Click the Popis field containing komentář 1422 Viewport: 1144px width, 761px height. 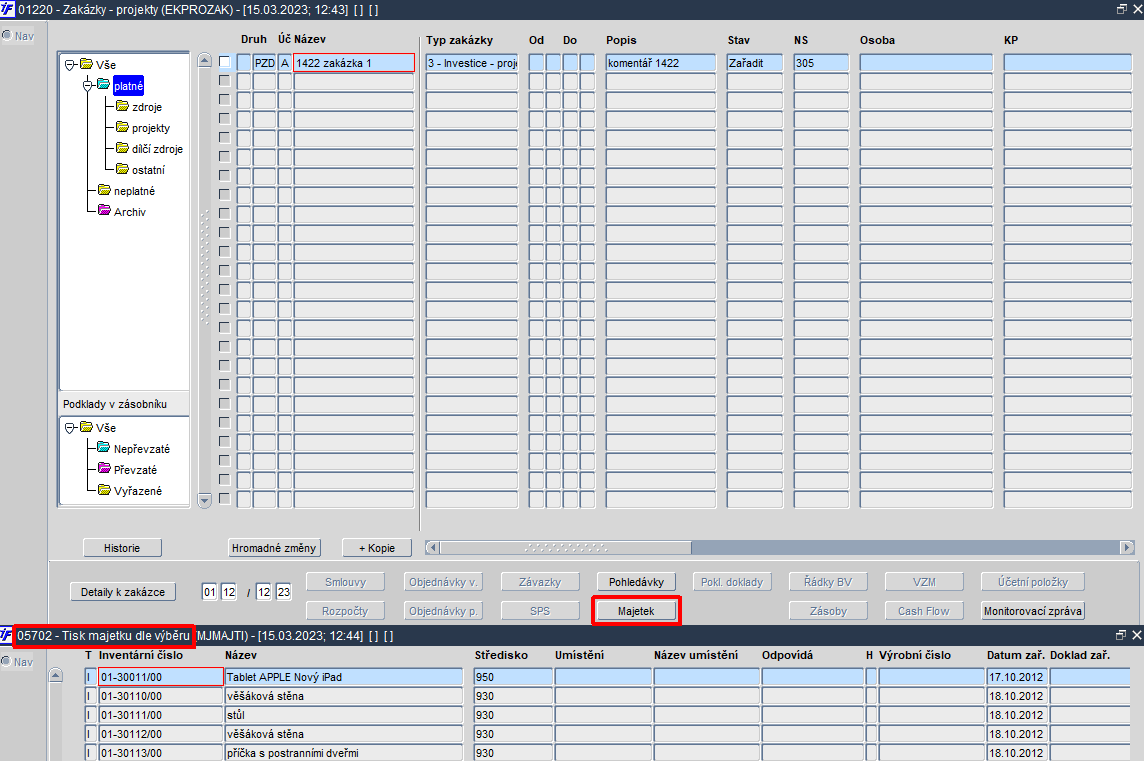[x=660, y=63]
